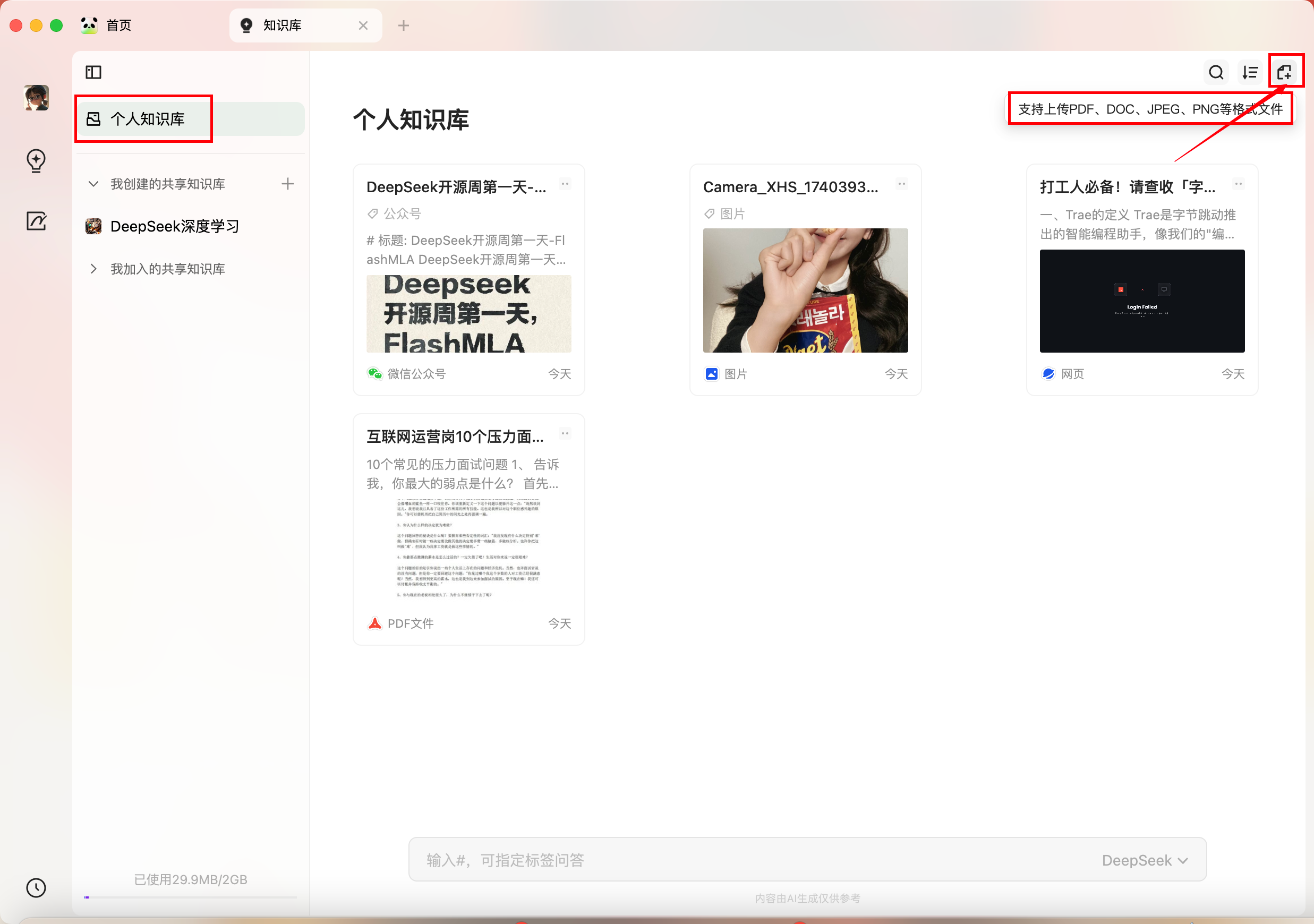Image resolution: width=1314 pixels, height=924 pixels.
Task: Select 个人知识库 in sidebar
Action: tap(147, 119)
